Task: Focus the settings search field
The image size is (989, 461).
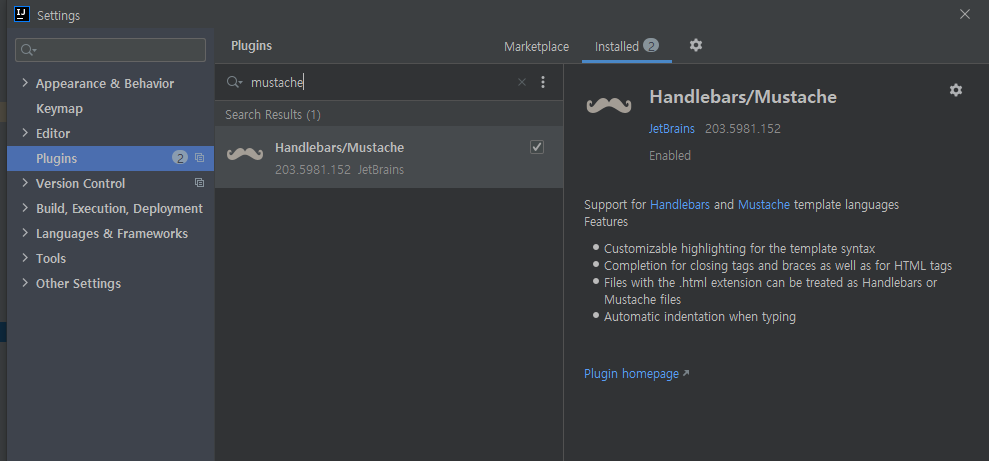Action: click(110, 50)
